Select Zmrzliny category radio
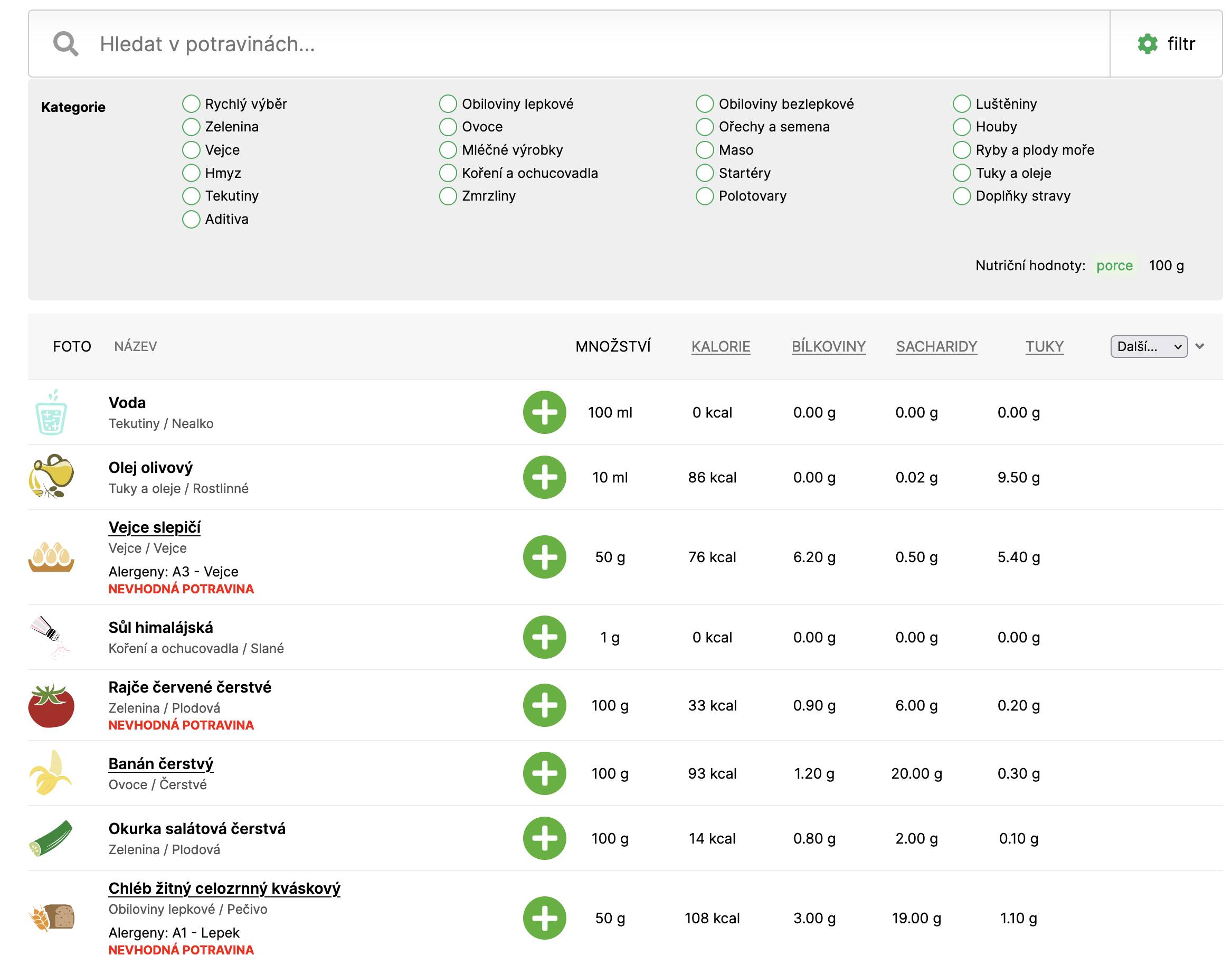Viewport: 1232px width, 965px height. 448,196
